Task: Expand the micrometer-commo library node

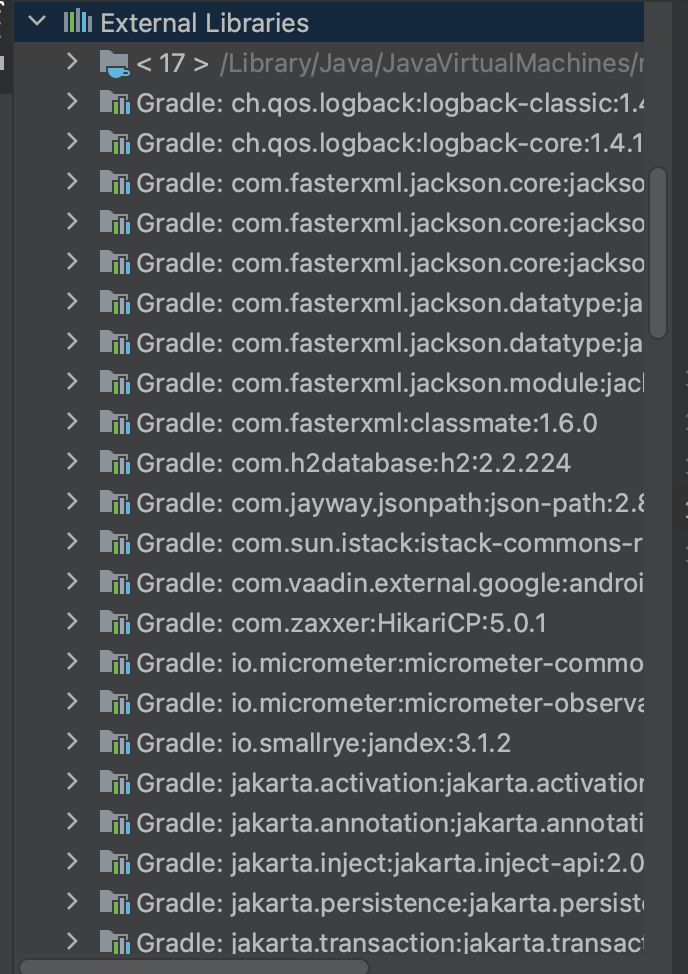Action: pyautogui.click(x=72, y=661)
